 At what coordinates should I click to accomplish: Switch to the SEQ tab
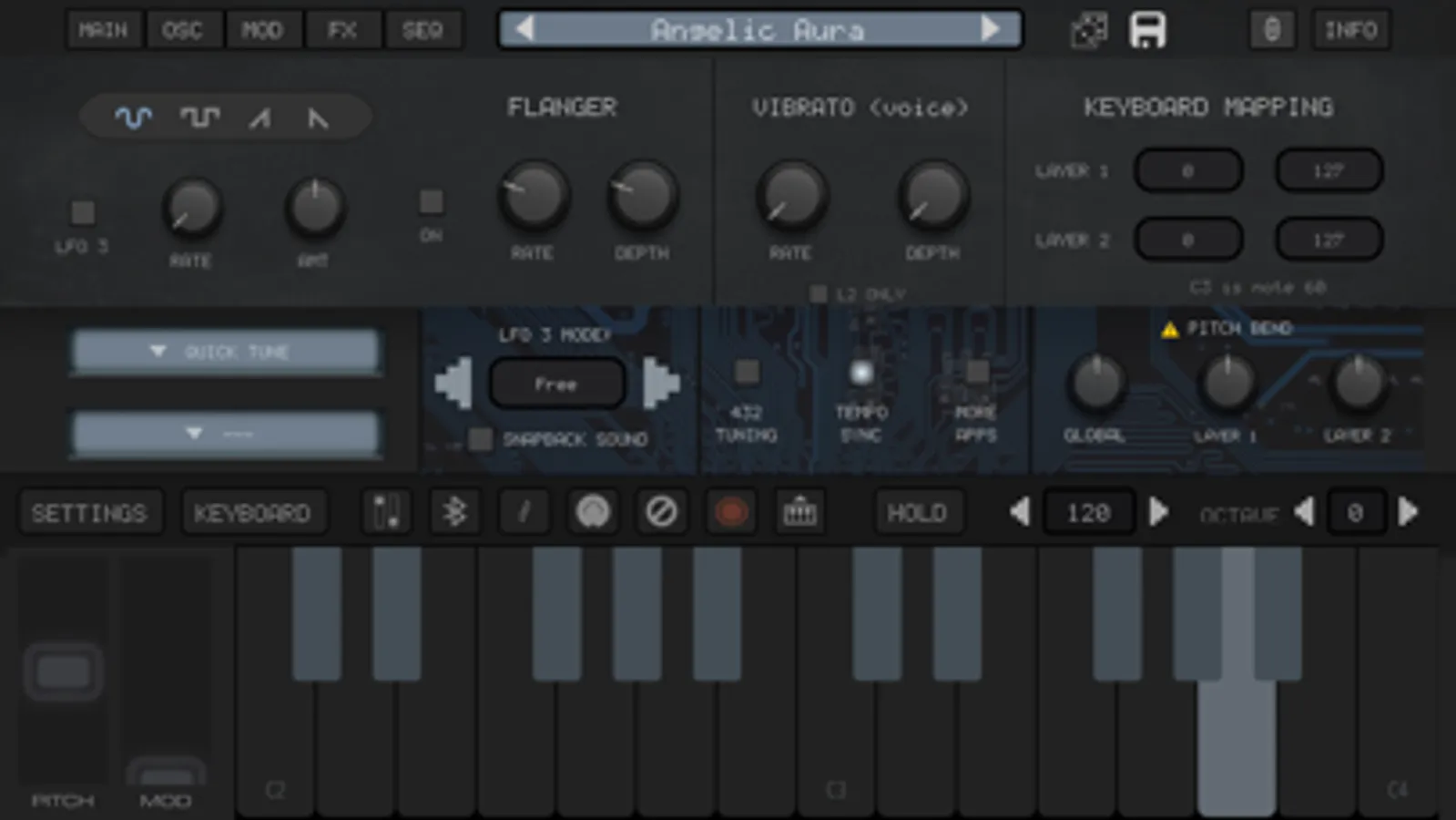coord(423,30)
